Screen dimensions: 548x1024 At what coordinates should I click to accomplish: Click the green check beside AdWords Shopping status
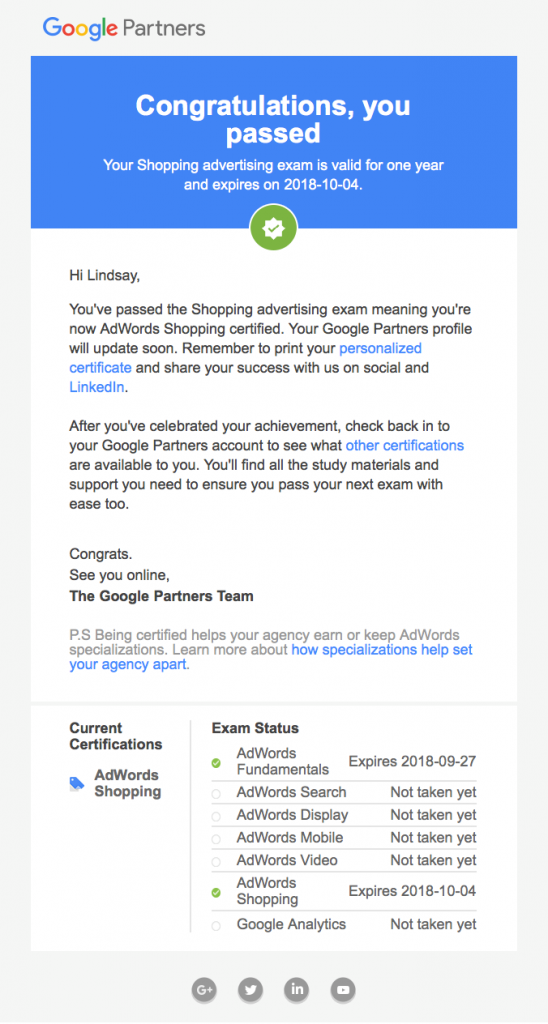point(216,891)
